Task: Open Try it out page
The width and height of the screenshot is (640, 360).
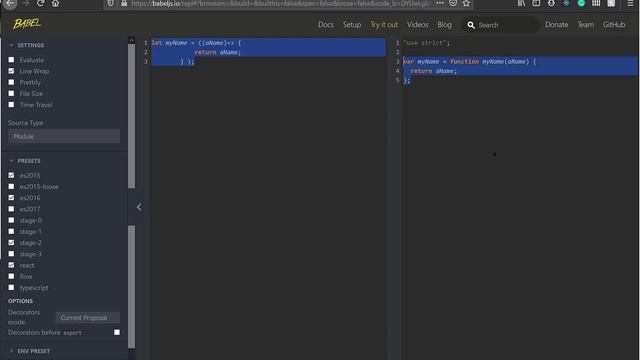Action: tap(384, 25)
